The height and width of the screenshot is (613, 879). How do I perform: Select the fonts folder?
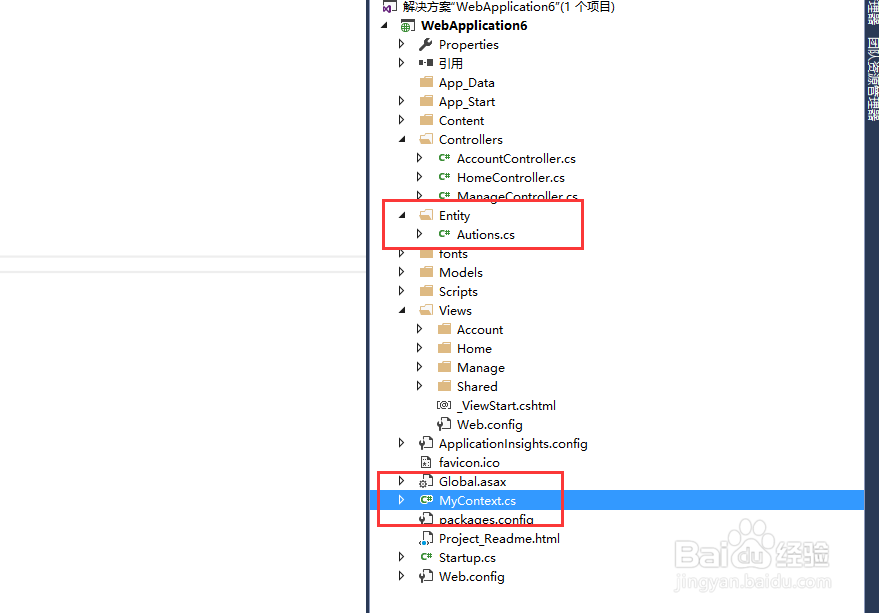pos(453,254)
